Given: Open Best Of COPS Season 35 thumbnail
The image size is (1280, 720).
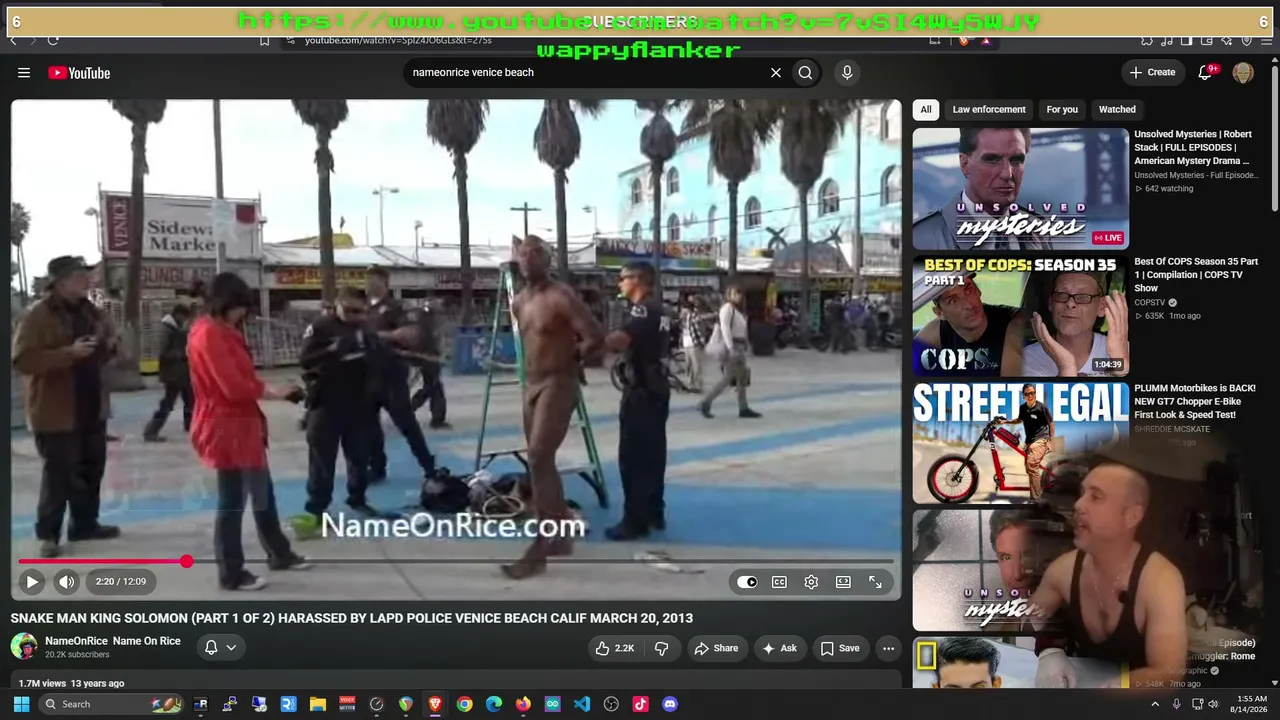Looking at the screenshot, I should point(1020,315).
